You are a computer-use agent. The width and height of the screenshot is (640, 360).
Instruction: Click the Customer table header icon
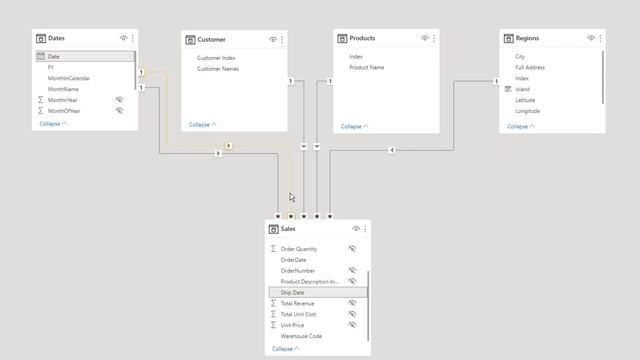pyautogui.click(x=190, y=40)
